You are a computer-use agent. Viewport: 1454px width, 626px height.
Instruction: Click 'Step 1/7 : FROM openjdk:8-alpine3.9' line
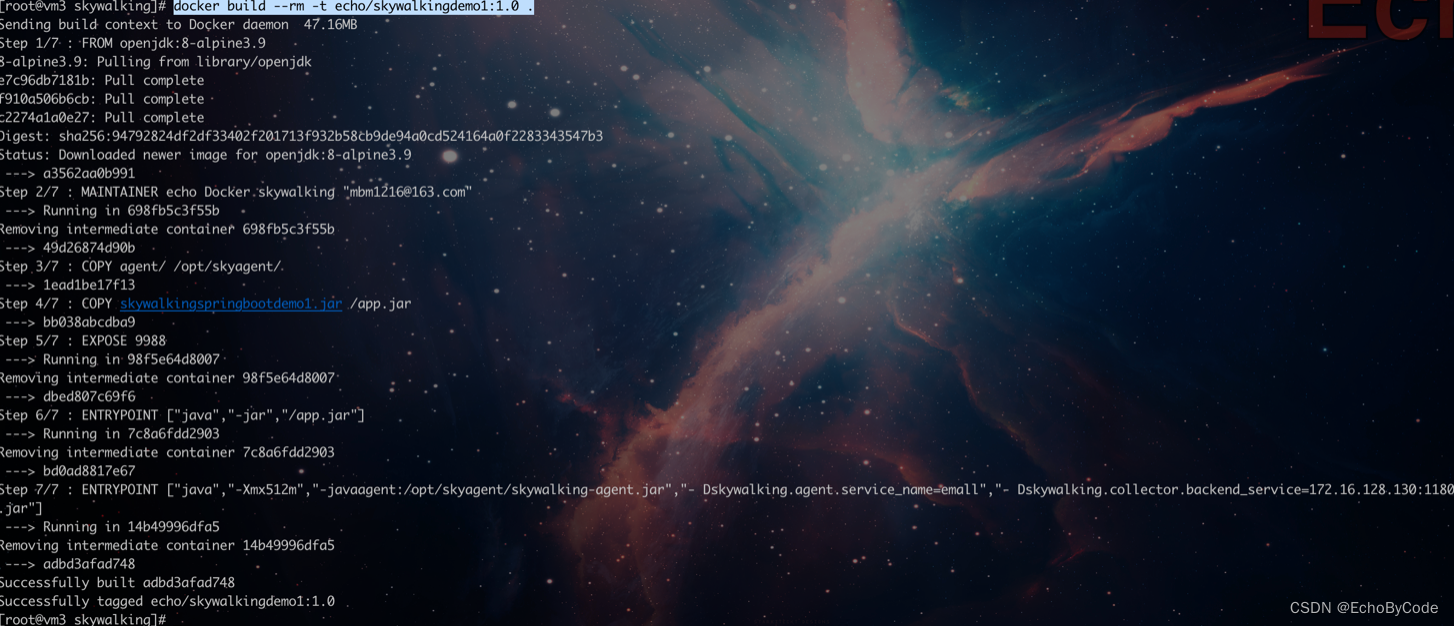tap(133, 43)
